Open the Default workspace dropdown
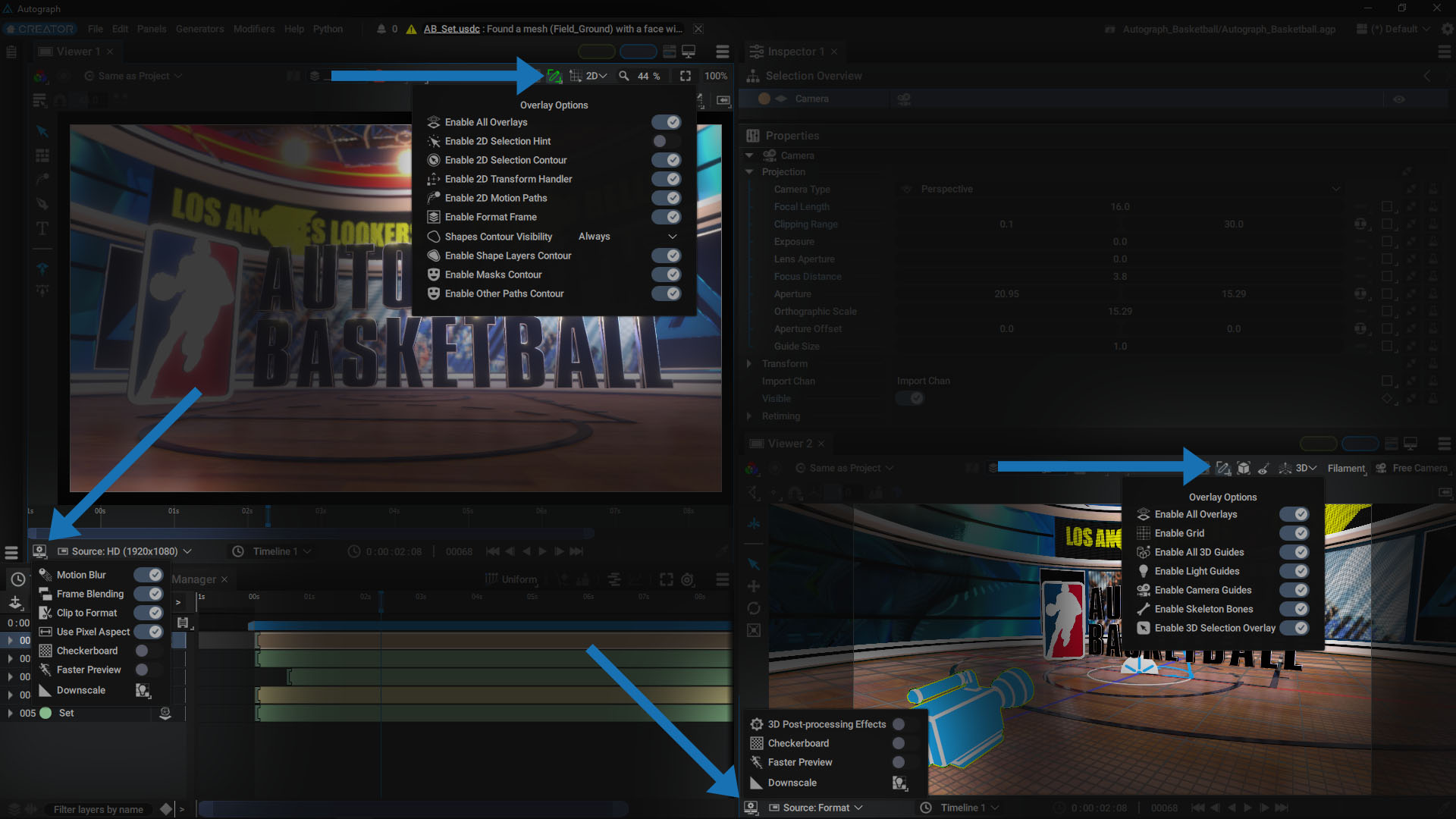 tap(1394, 29)
